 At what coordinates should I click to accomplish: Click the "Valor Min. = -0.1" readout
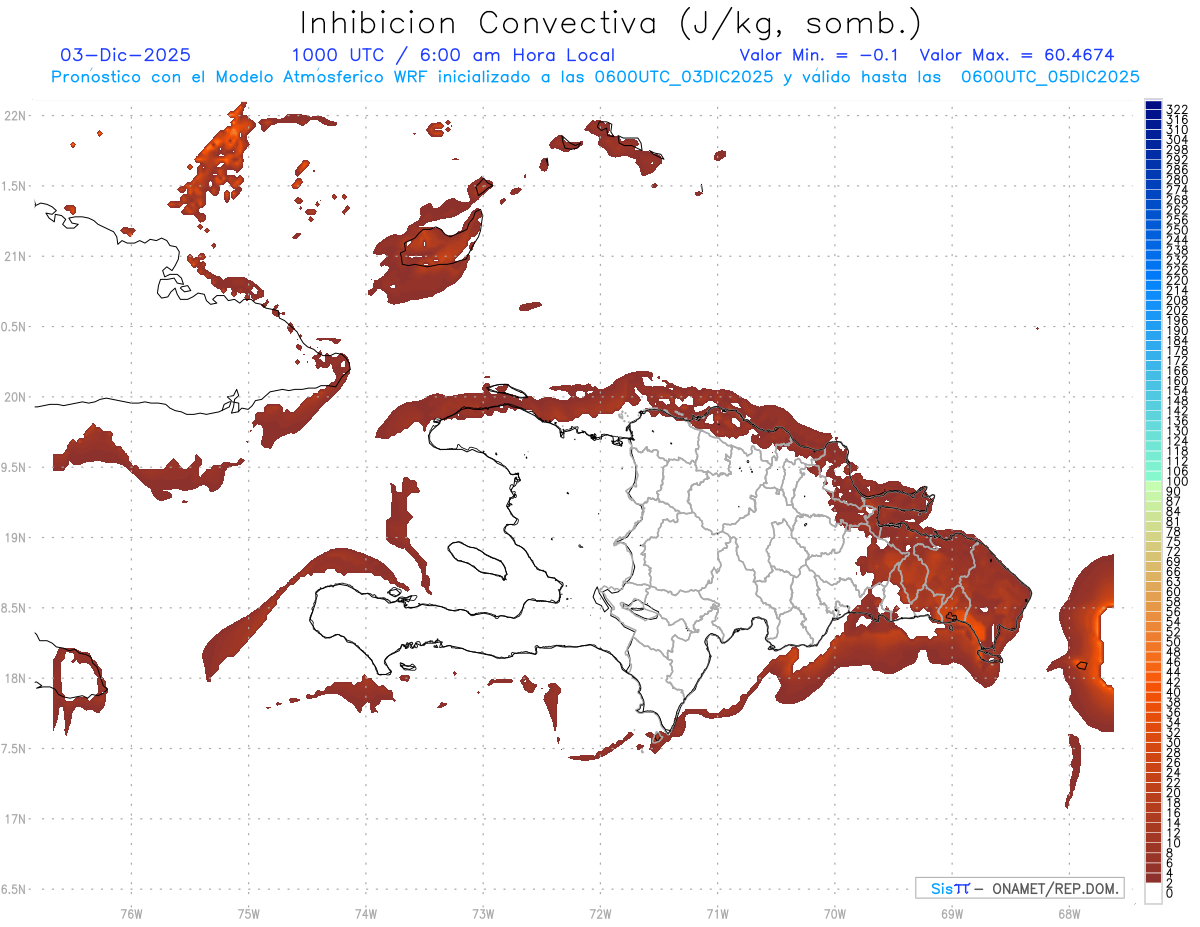click(x=819, y=55)
